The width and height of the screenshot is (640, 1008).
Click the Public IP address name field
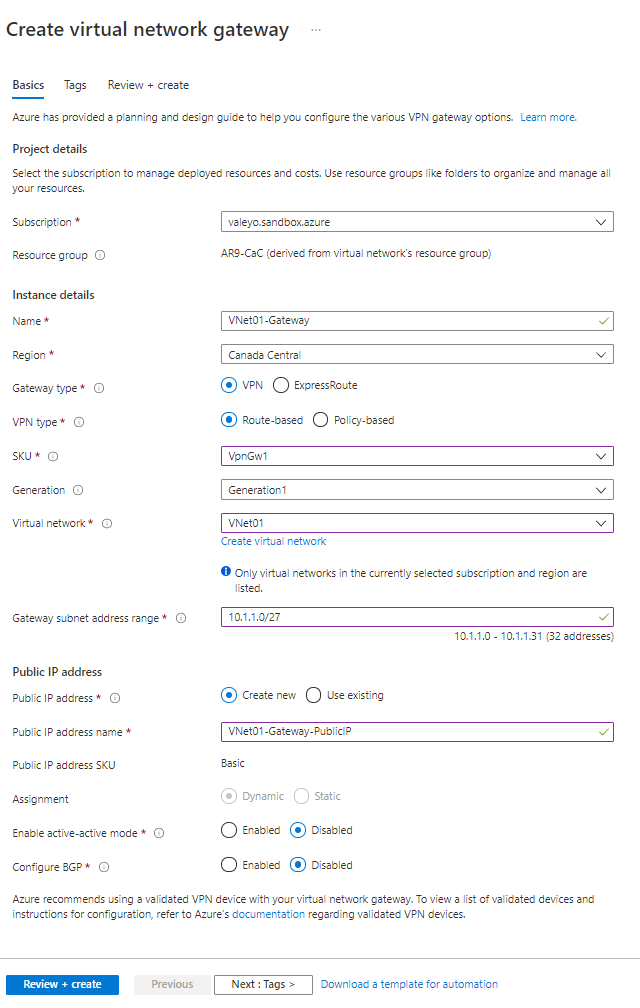tap(417, 732)
